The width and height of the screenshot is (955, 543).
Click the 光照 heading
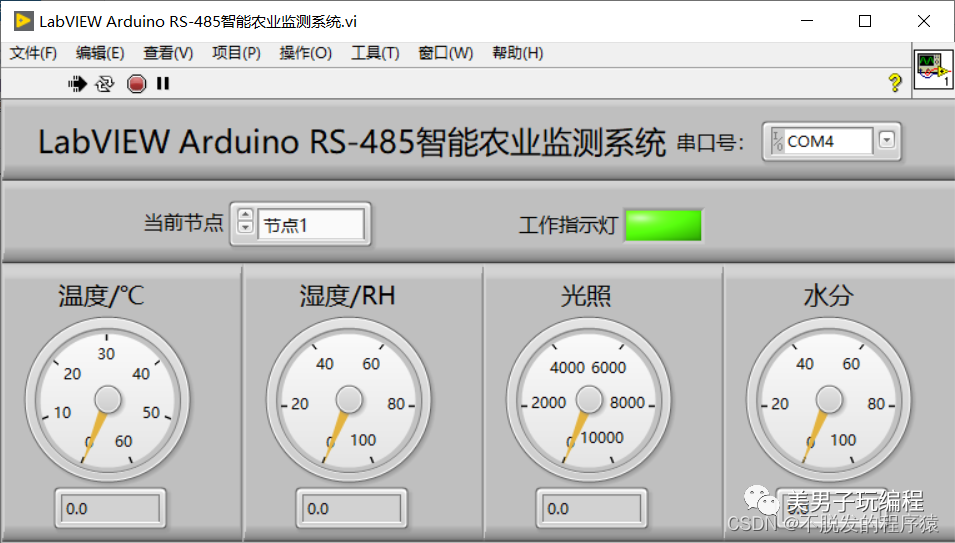(x=586, y=296)
